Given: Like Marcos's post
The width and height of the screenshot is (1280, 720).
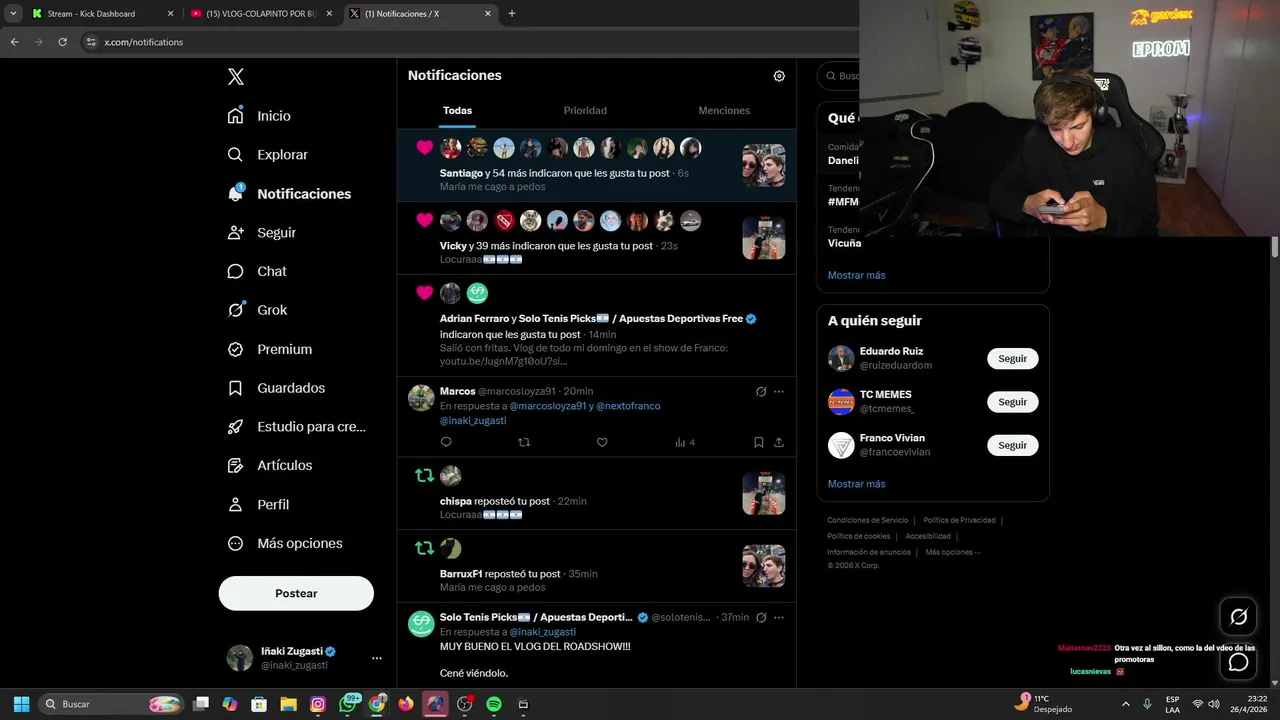Looking at the screenshot, I should [x=602, y=442].
